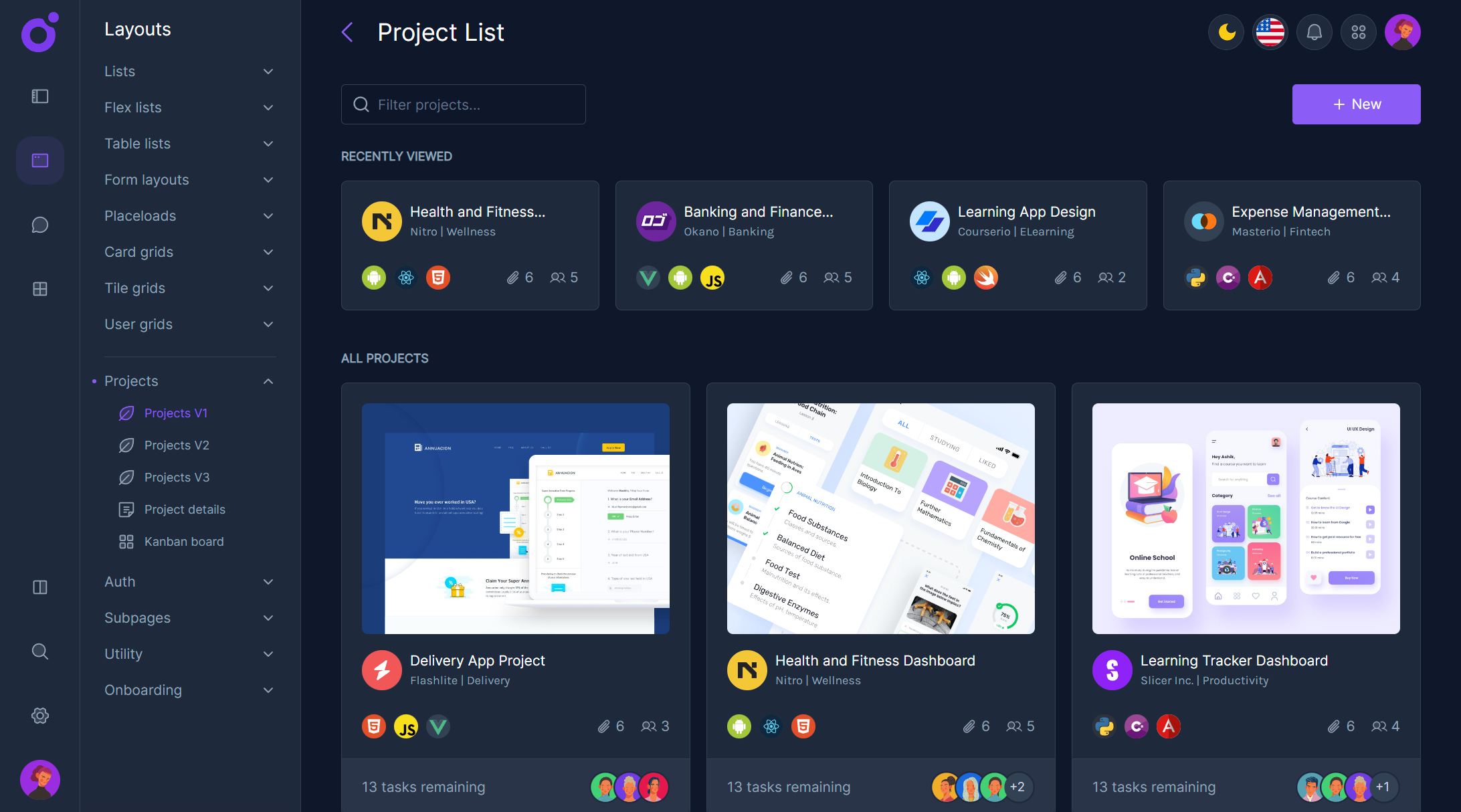Change language using the US flag icon
The image size is (1461, 812).
[1270, 31]
